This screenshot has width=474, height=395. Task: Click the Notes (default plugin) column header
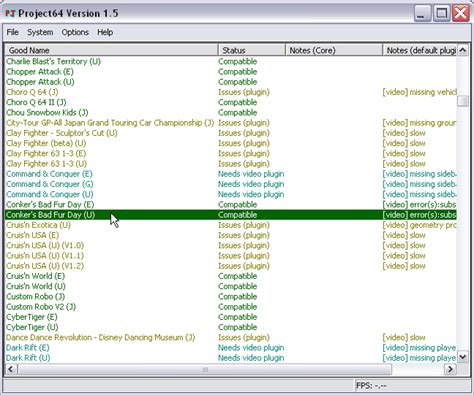coord(420,50)
